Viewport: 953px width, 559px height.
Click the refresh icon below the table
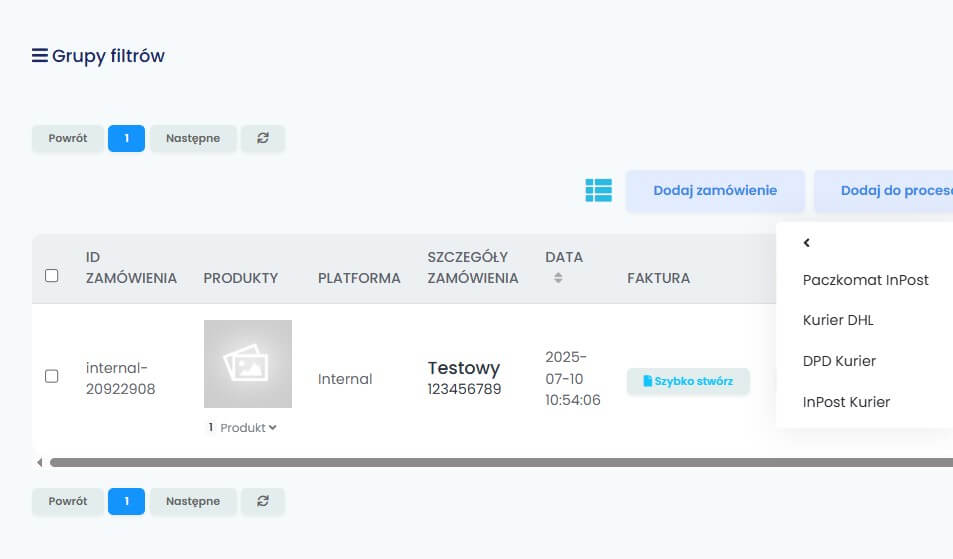click(x=263, y=501)
